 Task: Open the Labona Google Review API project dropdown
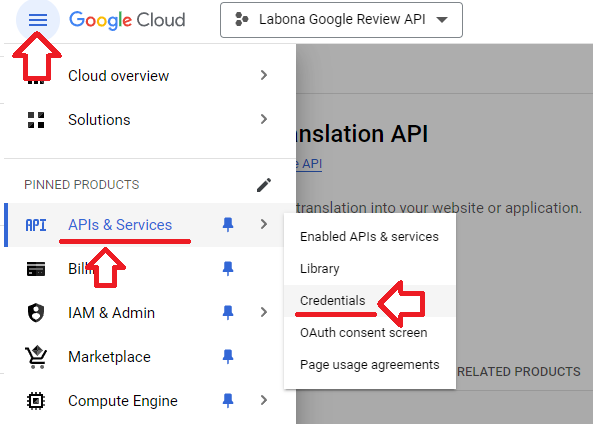(341, 20)
